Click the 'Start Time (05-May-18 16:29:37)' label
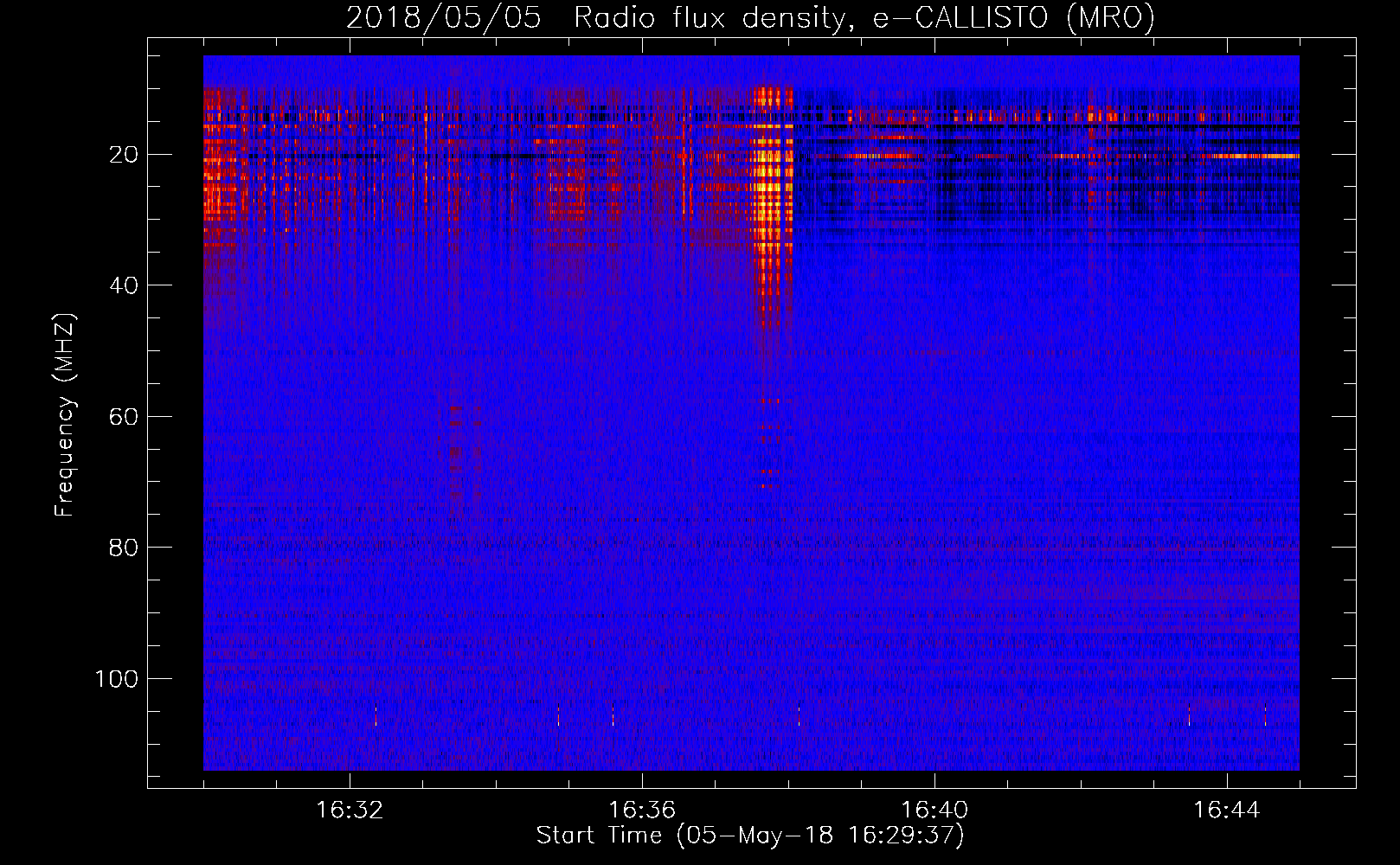This screenshot has height=865, width=1400. pos(750,835)
